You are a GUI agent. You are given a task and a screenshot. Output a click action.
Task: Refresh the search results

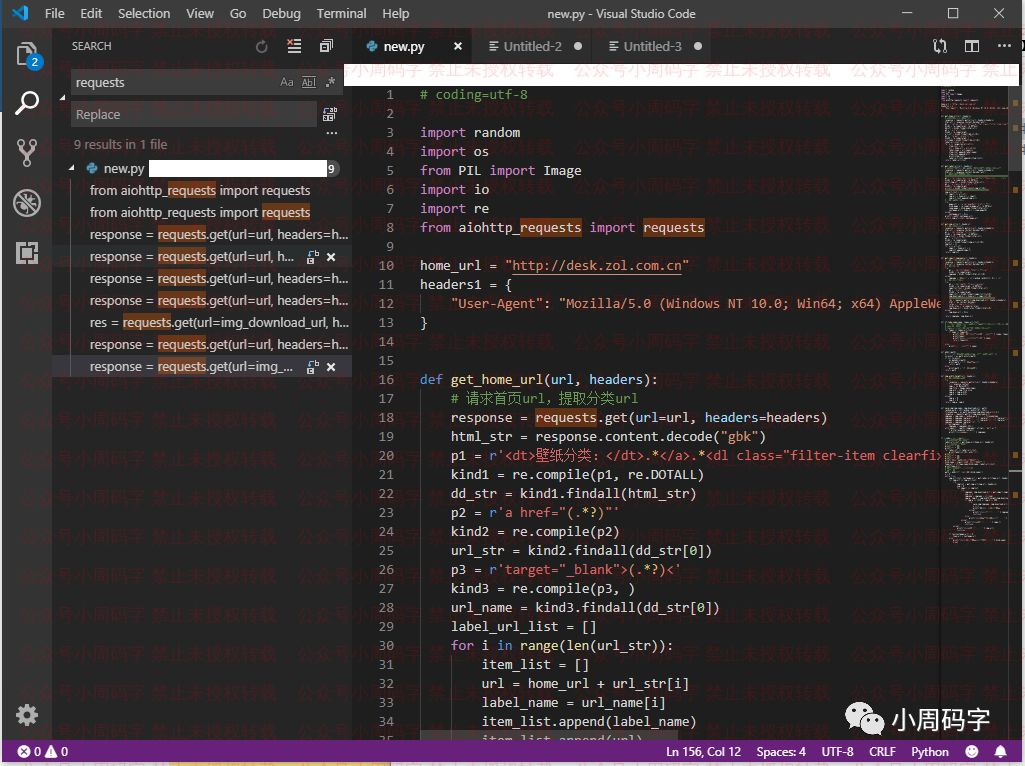pos(262,46)
